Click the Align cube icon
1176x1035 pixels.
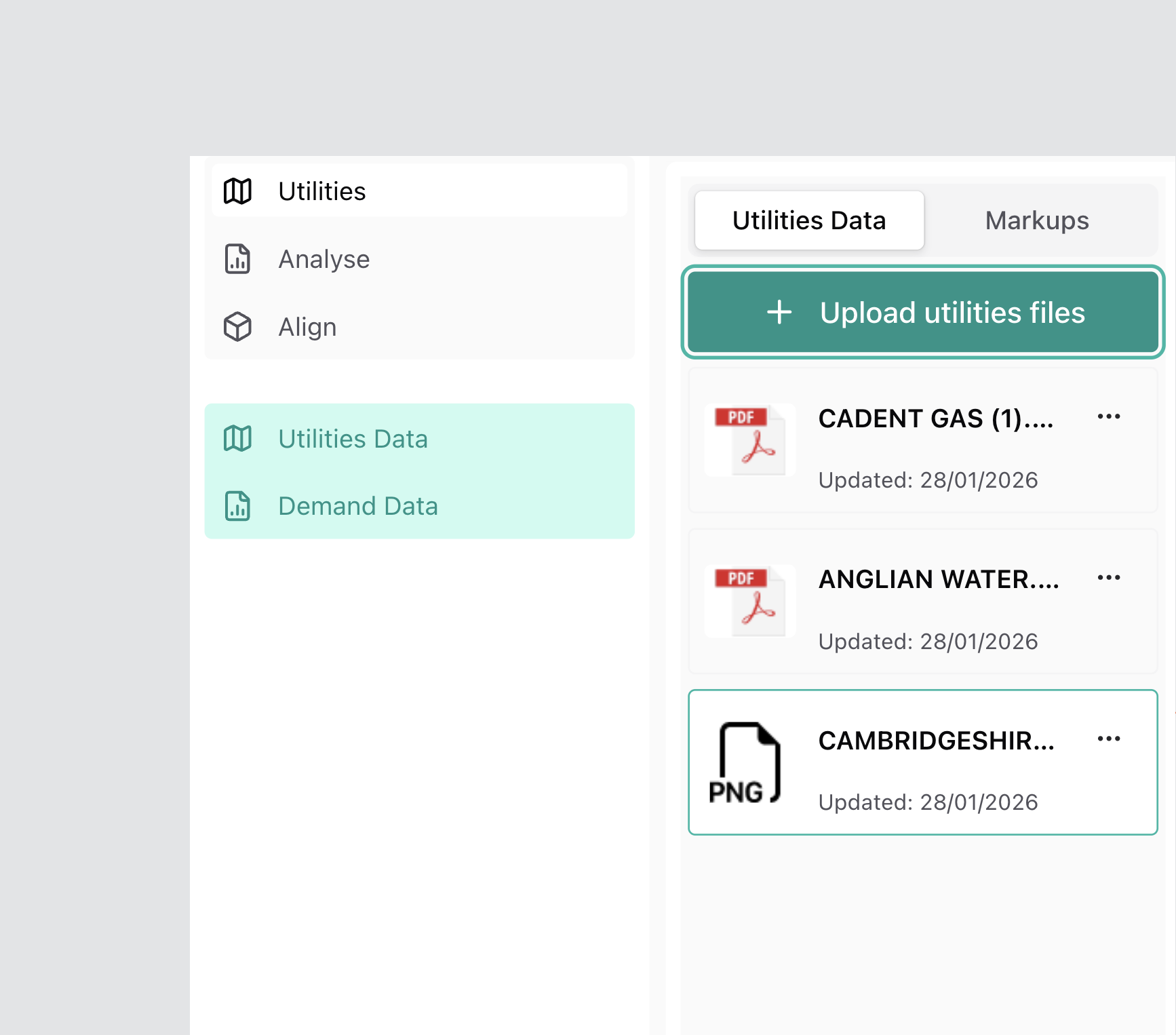click(237, 327)
